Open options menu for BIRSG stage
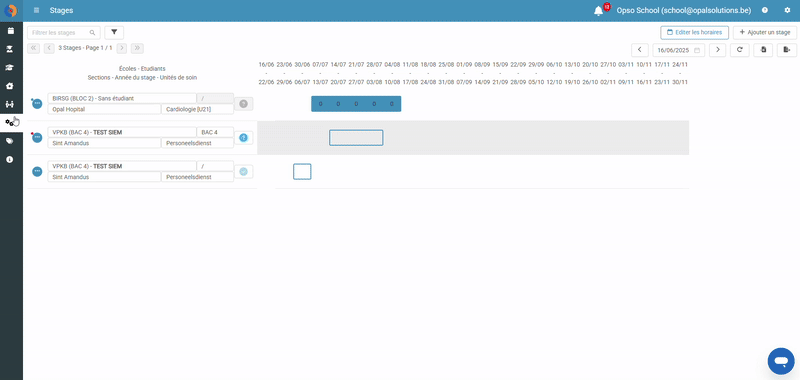 pos(37,104)
